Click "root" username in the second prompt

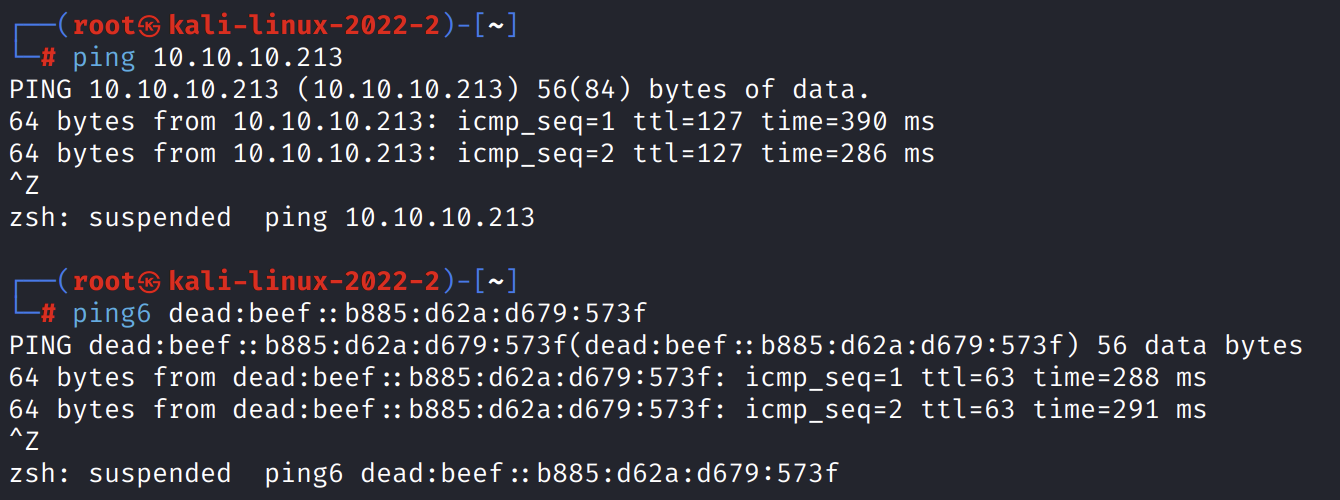tap(104, 281)
